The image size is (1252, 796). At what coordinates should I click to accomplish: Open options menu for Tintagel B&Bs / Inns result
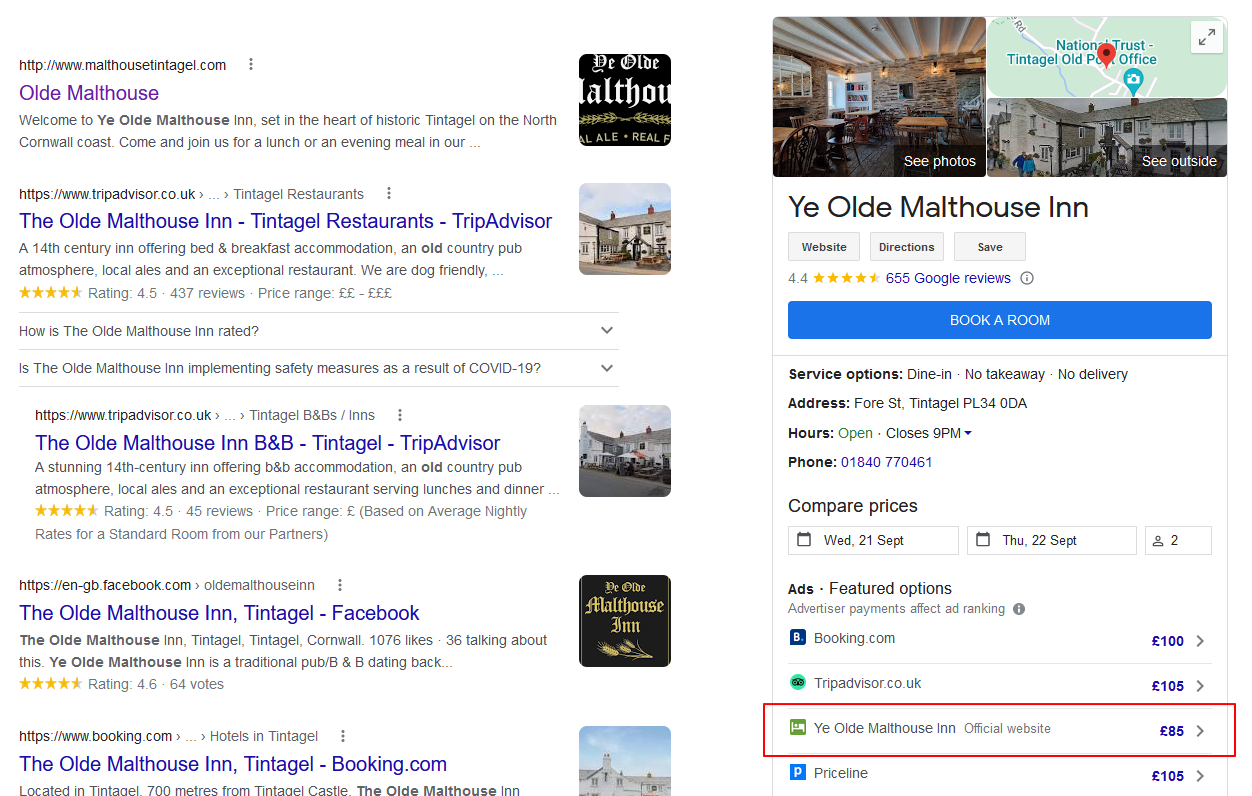click(400, 415)
